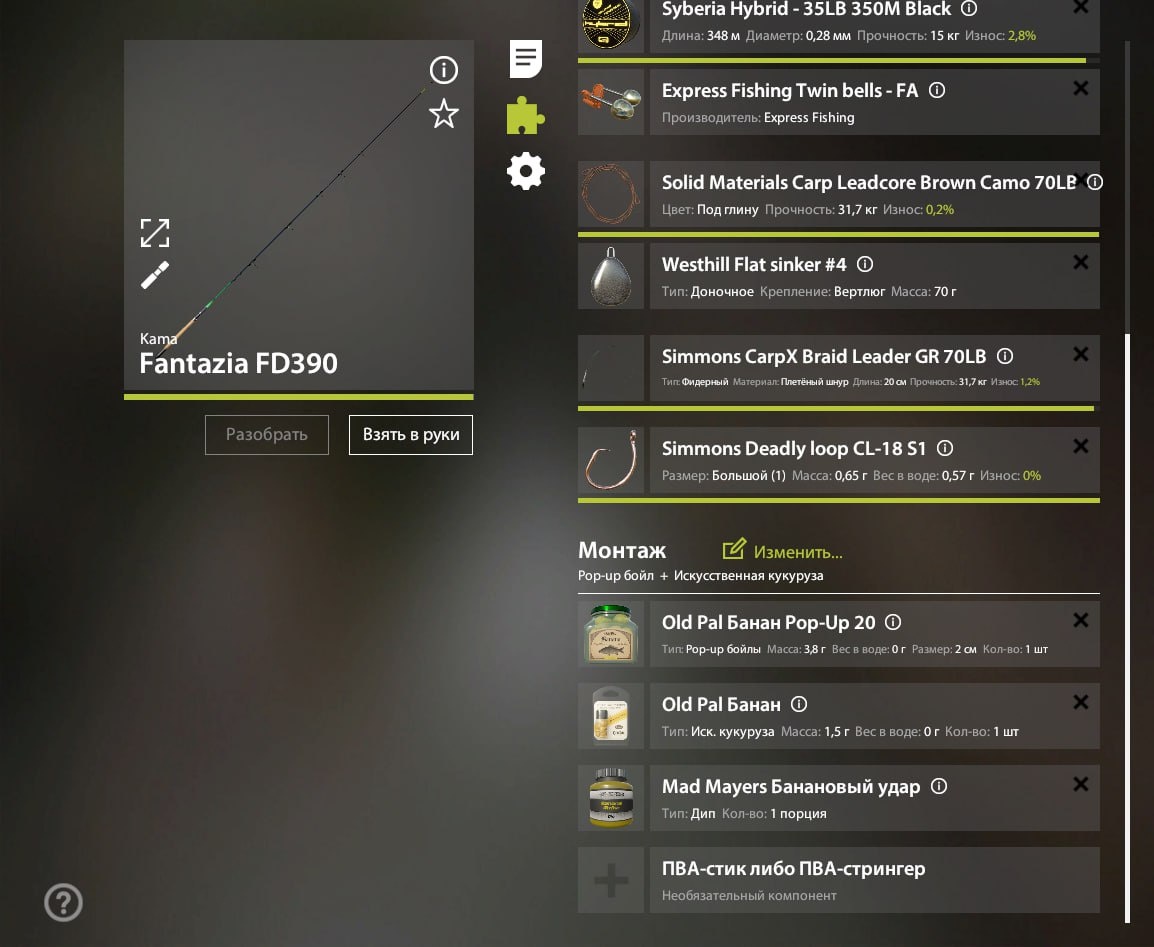Remove Simmons CarpX Braid Leader GR 70LB
The height and width of the screenshot is (947, 1154).
[1080, 354]
